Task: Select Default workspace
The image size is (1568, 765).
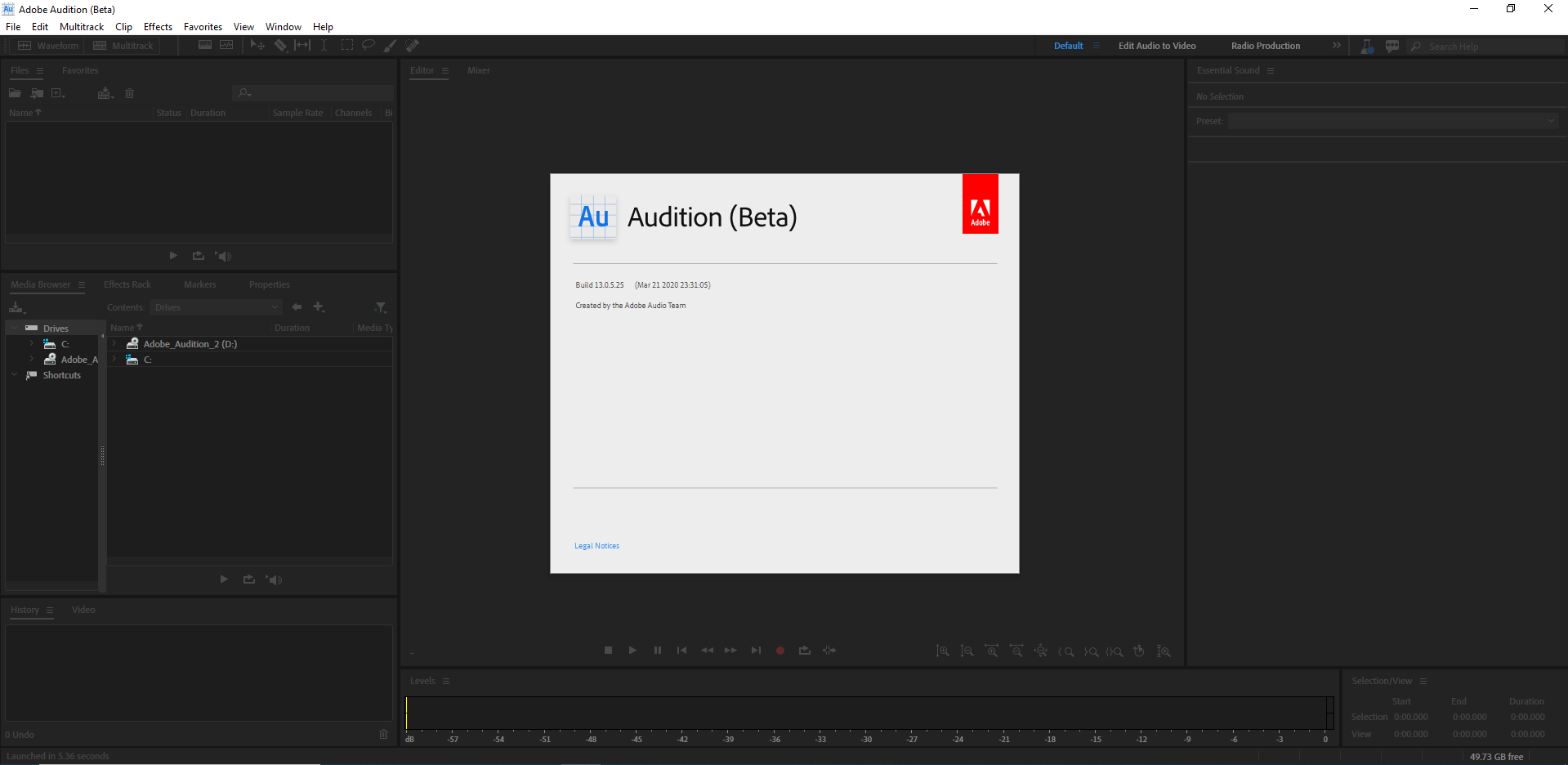Action: click(1068, 46)
